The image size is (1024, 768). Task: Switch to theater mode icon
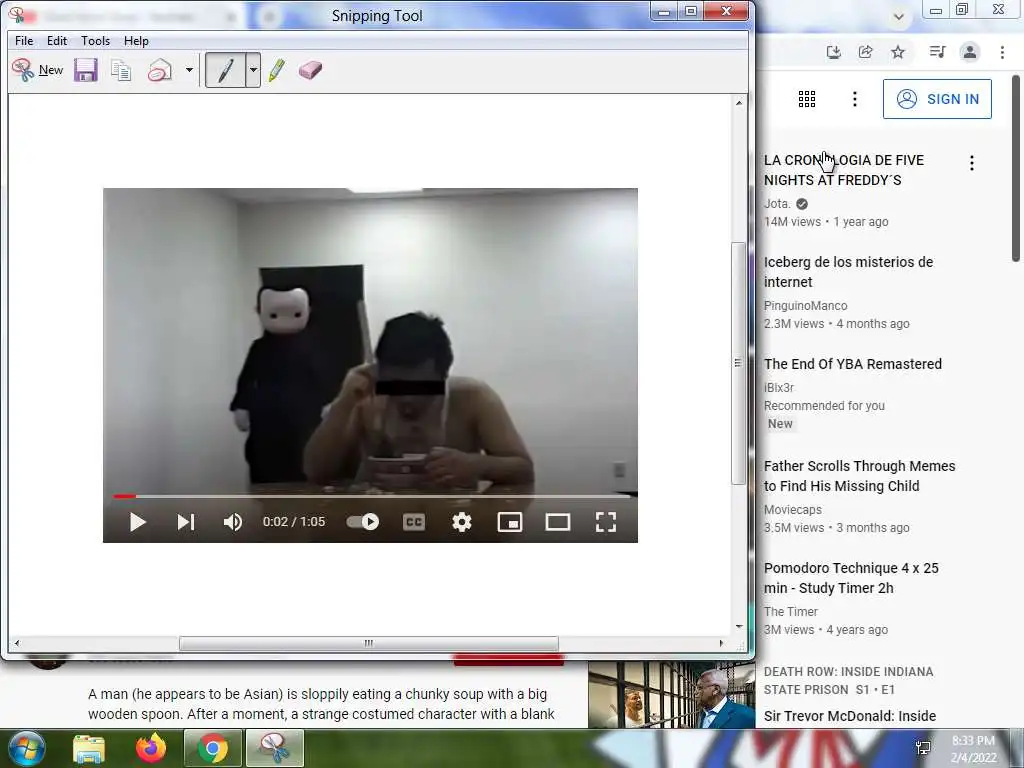click(x=558, y=522)
